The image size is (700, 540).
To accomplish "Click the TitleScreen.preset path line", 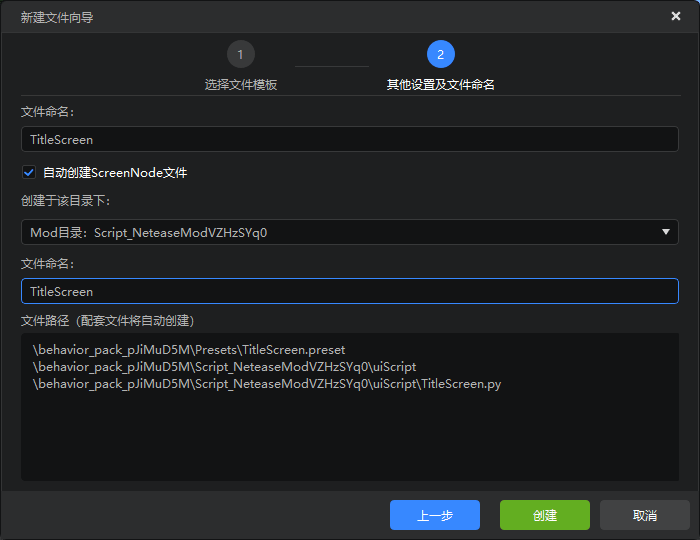I will click(189, 350).
